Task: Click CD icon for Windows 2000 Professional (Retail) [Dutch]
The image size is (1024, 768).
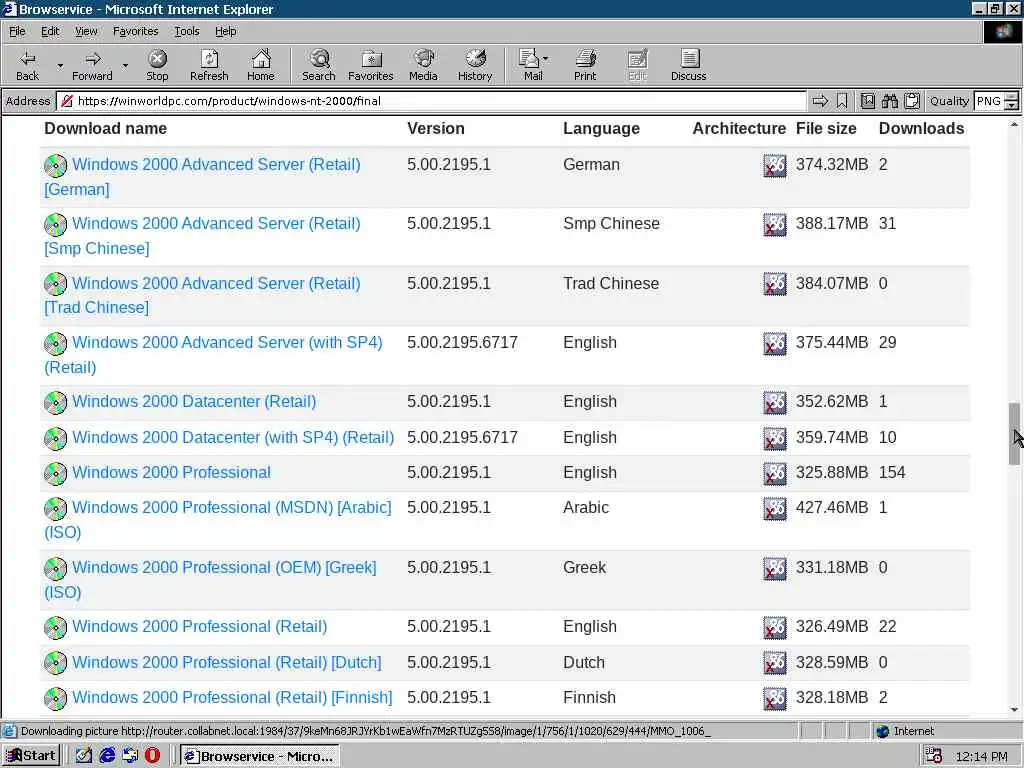Action: click(56, 663)
